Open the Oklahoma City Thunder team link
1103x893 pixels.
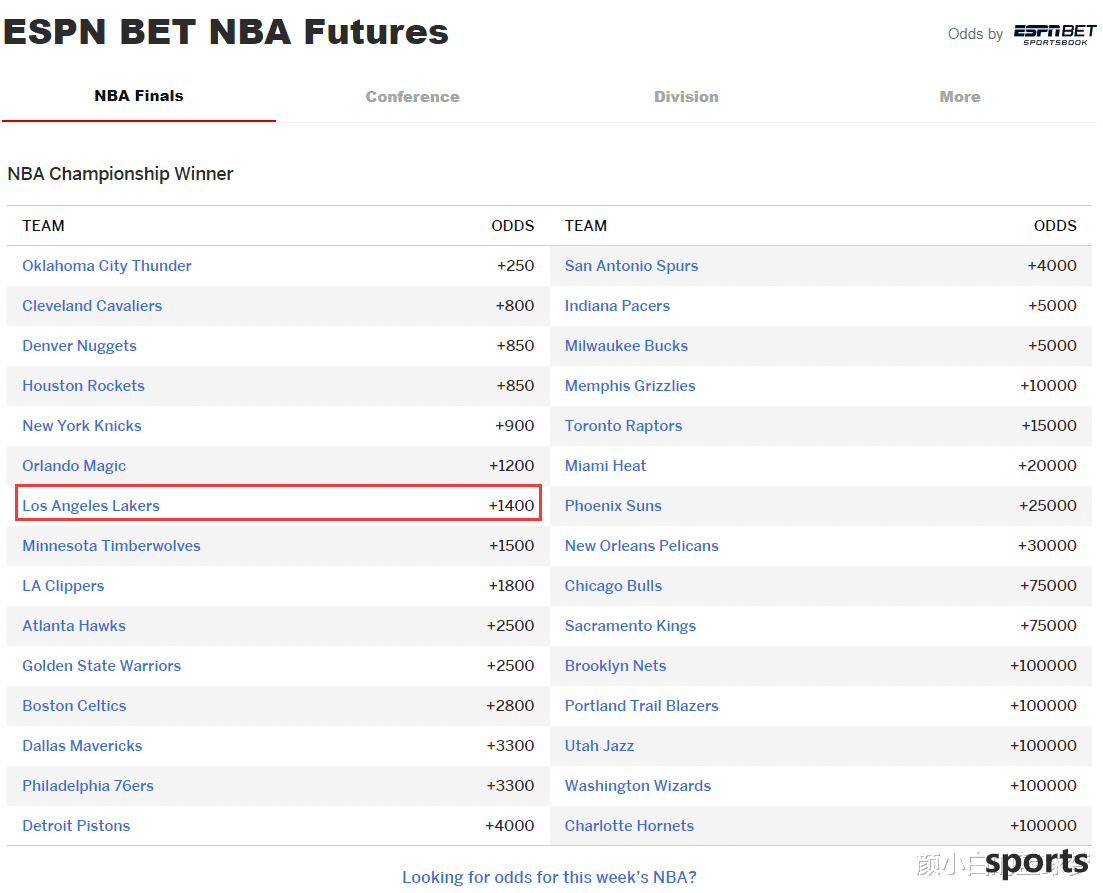click(107, 266)
